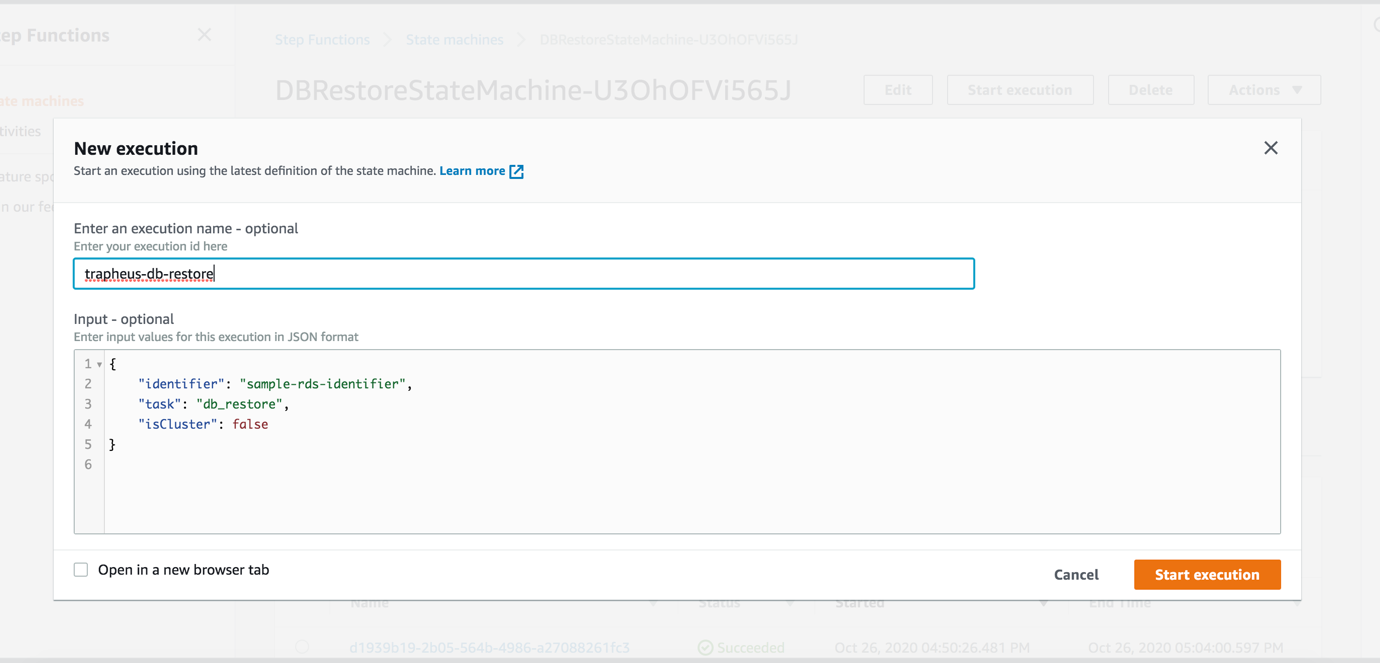Viewport: 1380px width, 663px height.
Task: Click the execution name input field
Action: tap(524, 273)
